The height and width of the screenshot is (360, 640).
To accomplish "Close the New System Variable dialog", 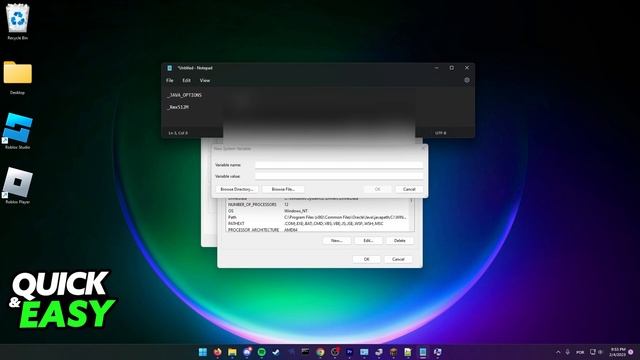I will [423, 149].
